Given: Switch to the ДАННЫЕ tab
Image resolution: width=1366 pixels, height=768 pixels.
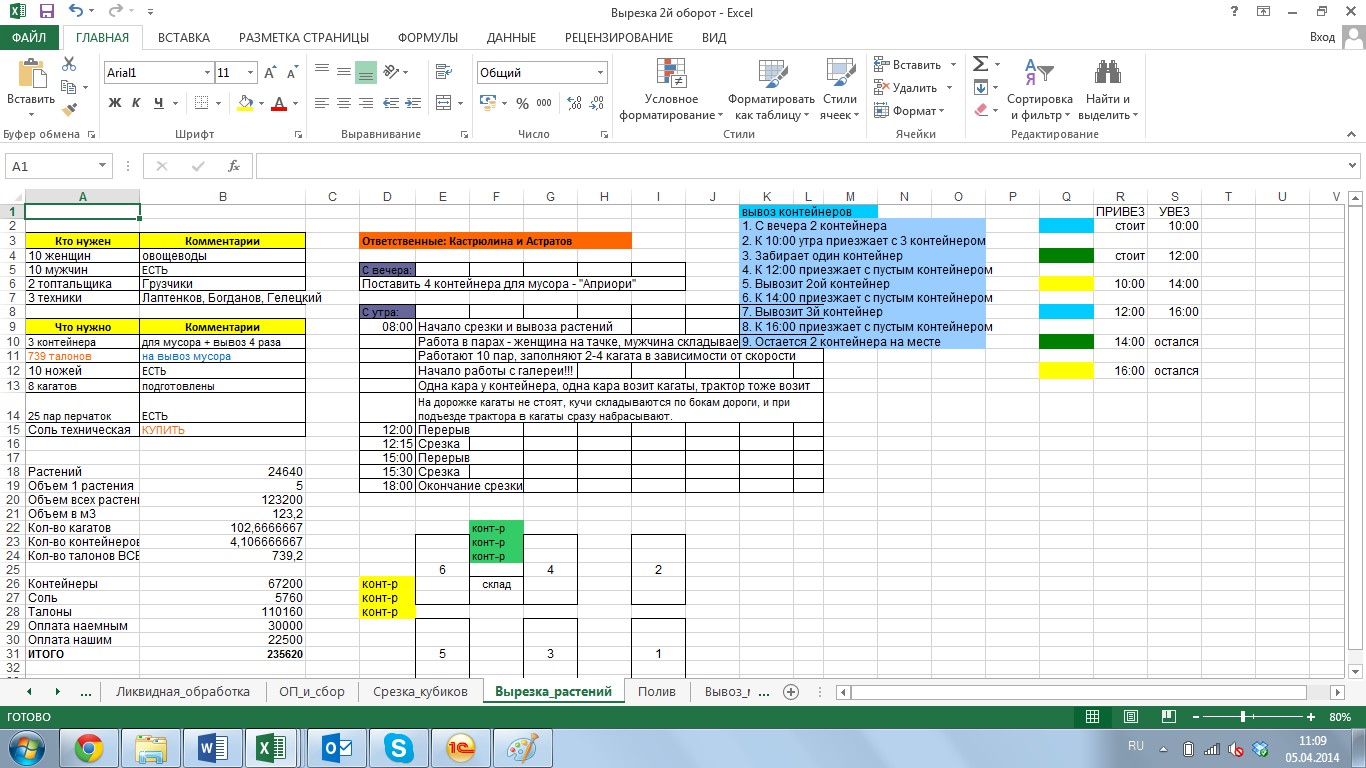Looking at the screenshot, I should 511,38.
